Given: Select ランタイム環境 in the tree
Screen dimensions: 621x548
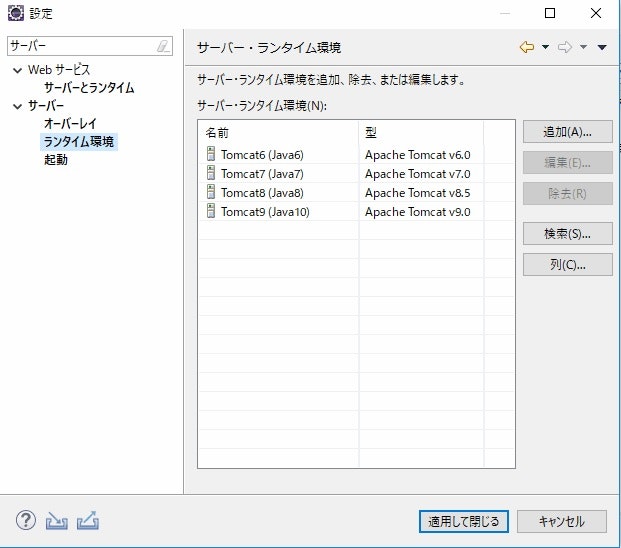Looking at the screenshot, I should (79, 142).
